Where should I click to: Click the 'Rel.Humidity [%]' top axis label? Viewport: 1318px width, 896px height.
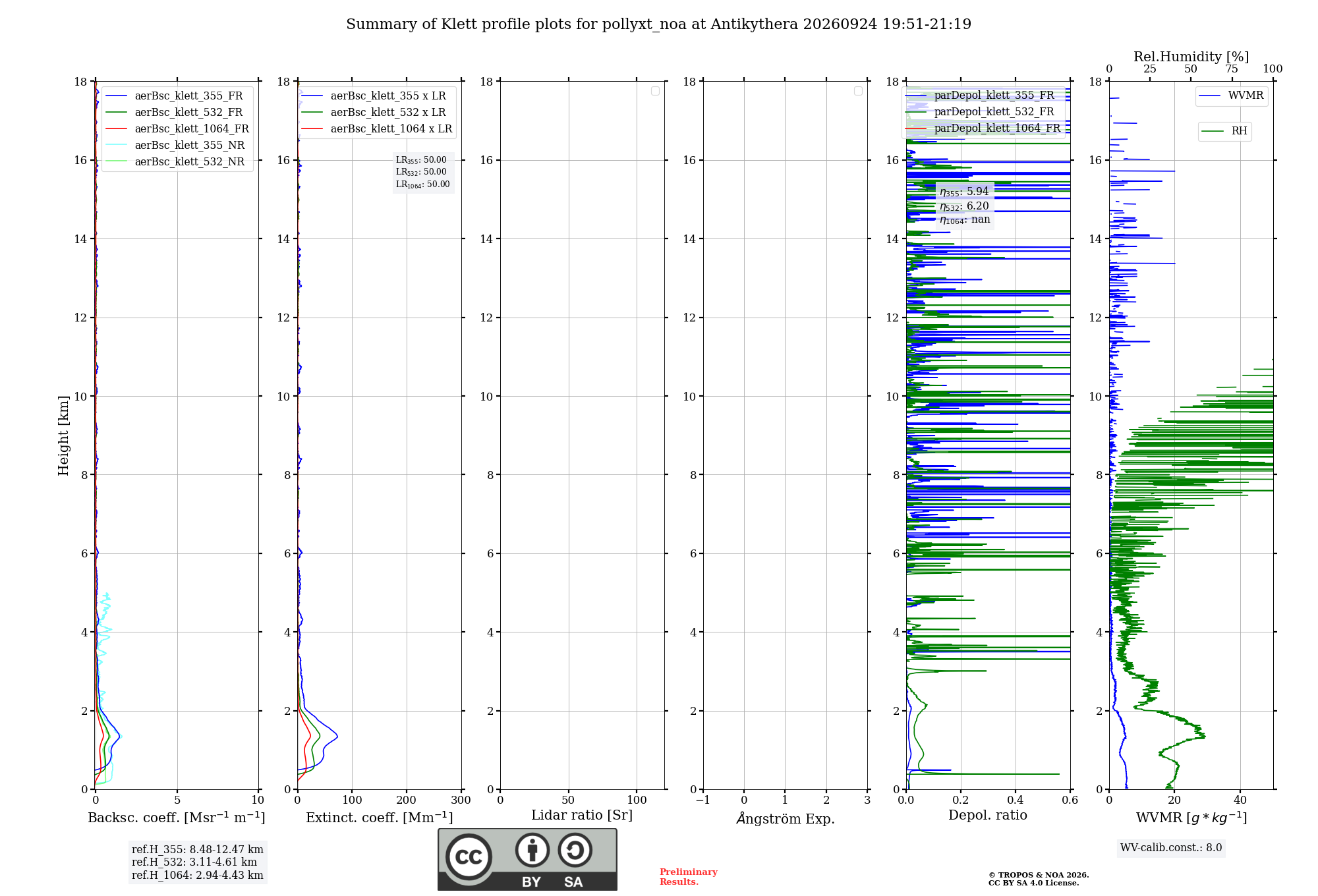coord(1191,57)
